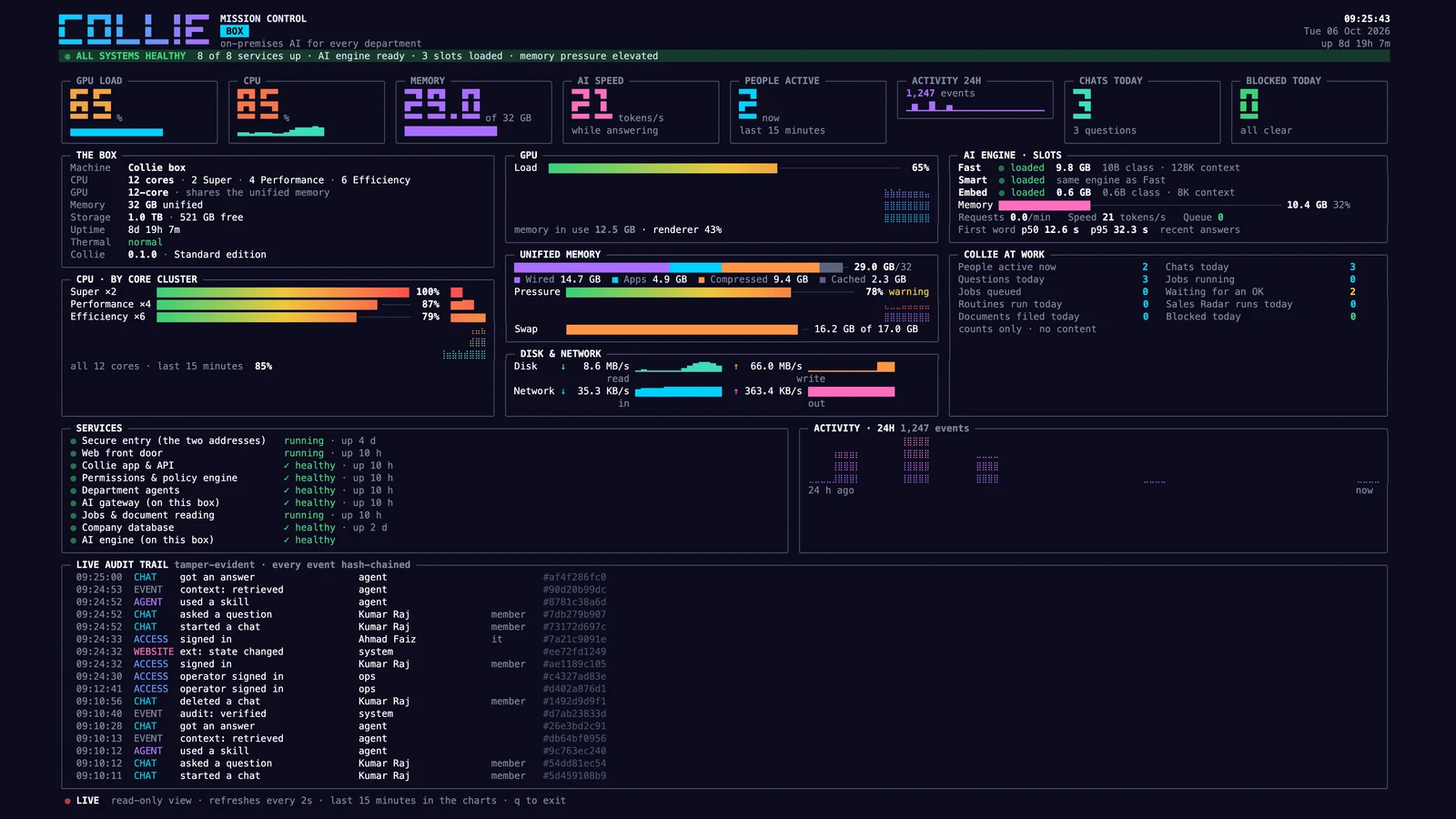Click the green loaded dot on the Fast slot
Viewport: 1456px width, 819px height.
tap(1001, 168)
